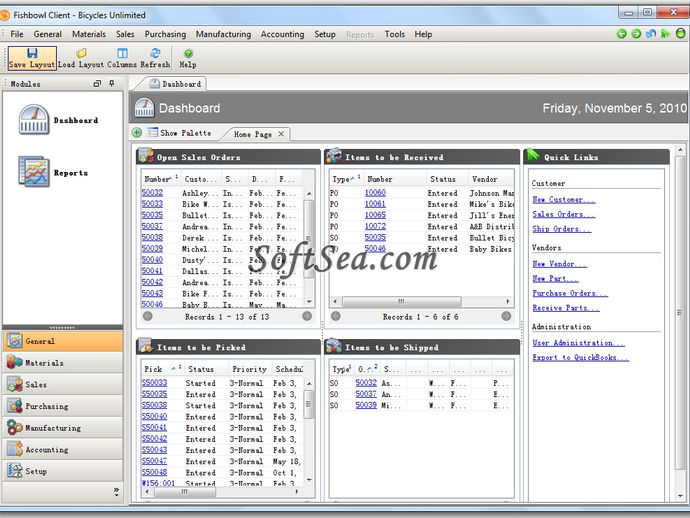This screenshot has height=518, width=690.
Task: Select the Purchasing module group
Action: pyautogui.click(x=62, y=406)
